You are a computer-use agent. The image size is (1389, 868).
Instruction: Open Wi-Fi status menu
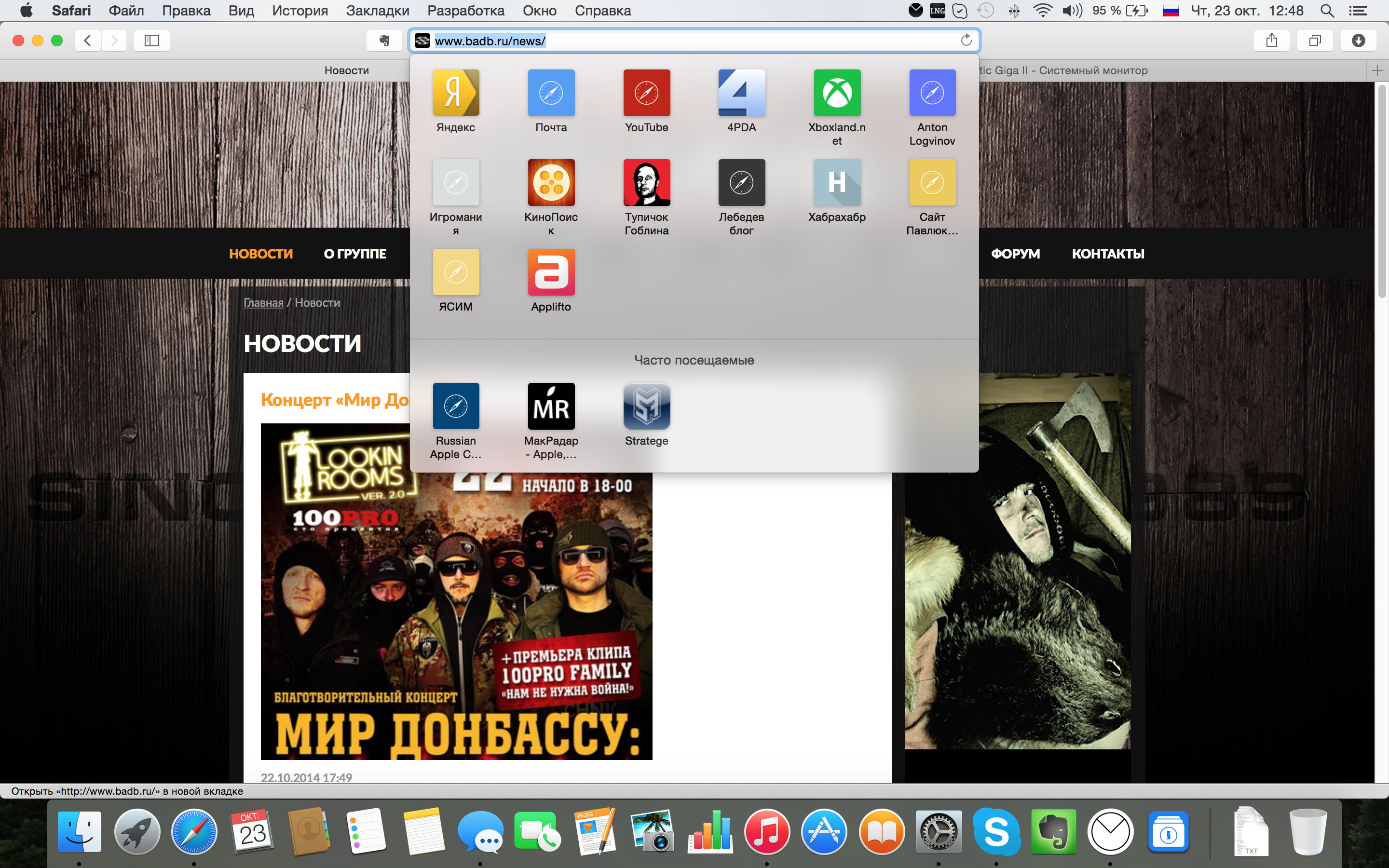1042,10
